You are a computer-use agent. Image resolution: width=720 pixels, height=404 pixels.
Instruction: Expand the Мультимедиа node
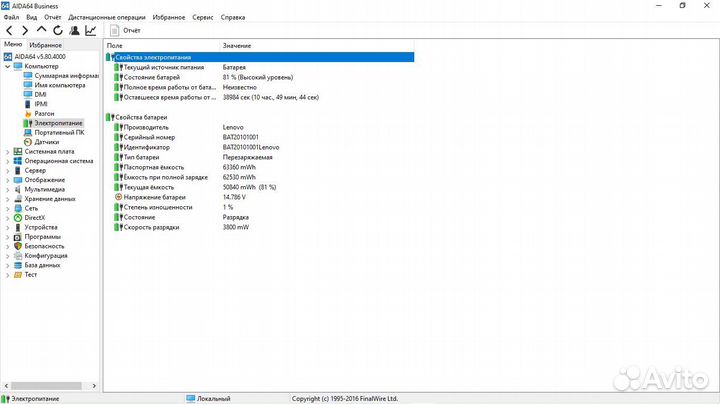(7, 189)
